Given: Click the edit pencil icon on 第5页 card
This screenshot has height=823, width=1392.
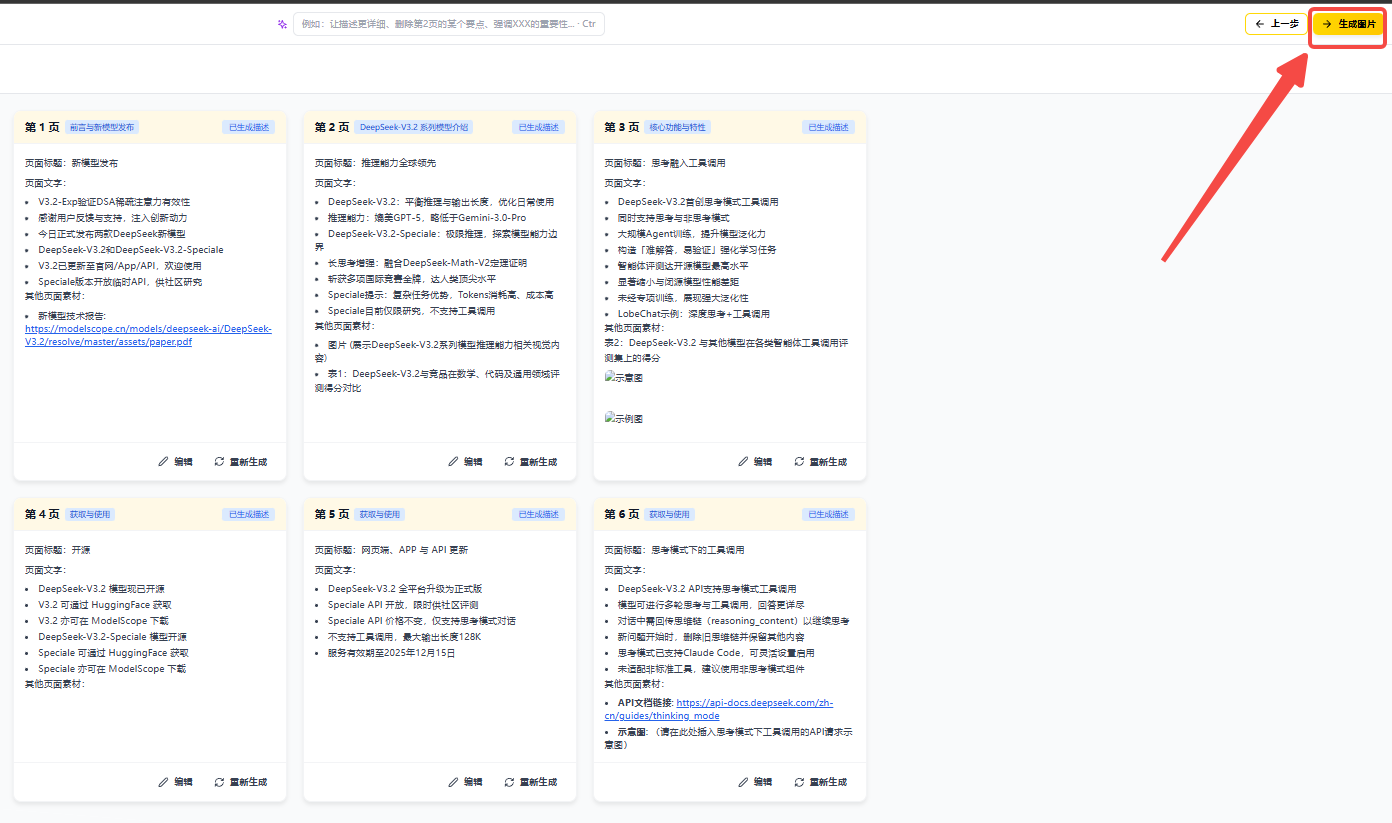Looking at the screenshot, I should point(452,781).
